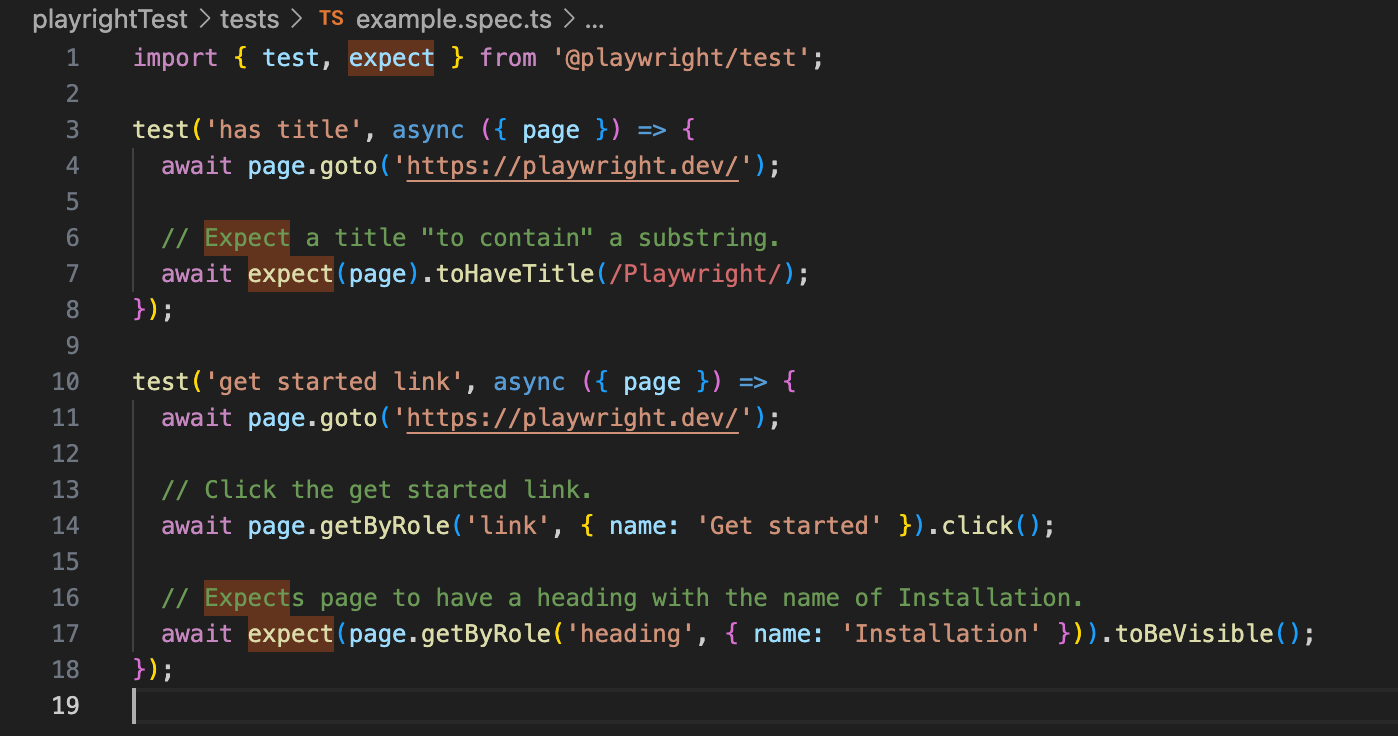
Task: Click line number 17 in the gutter
Action: tap(65, 634)
